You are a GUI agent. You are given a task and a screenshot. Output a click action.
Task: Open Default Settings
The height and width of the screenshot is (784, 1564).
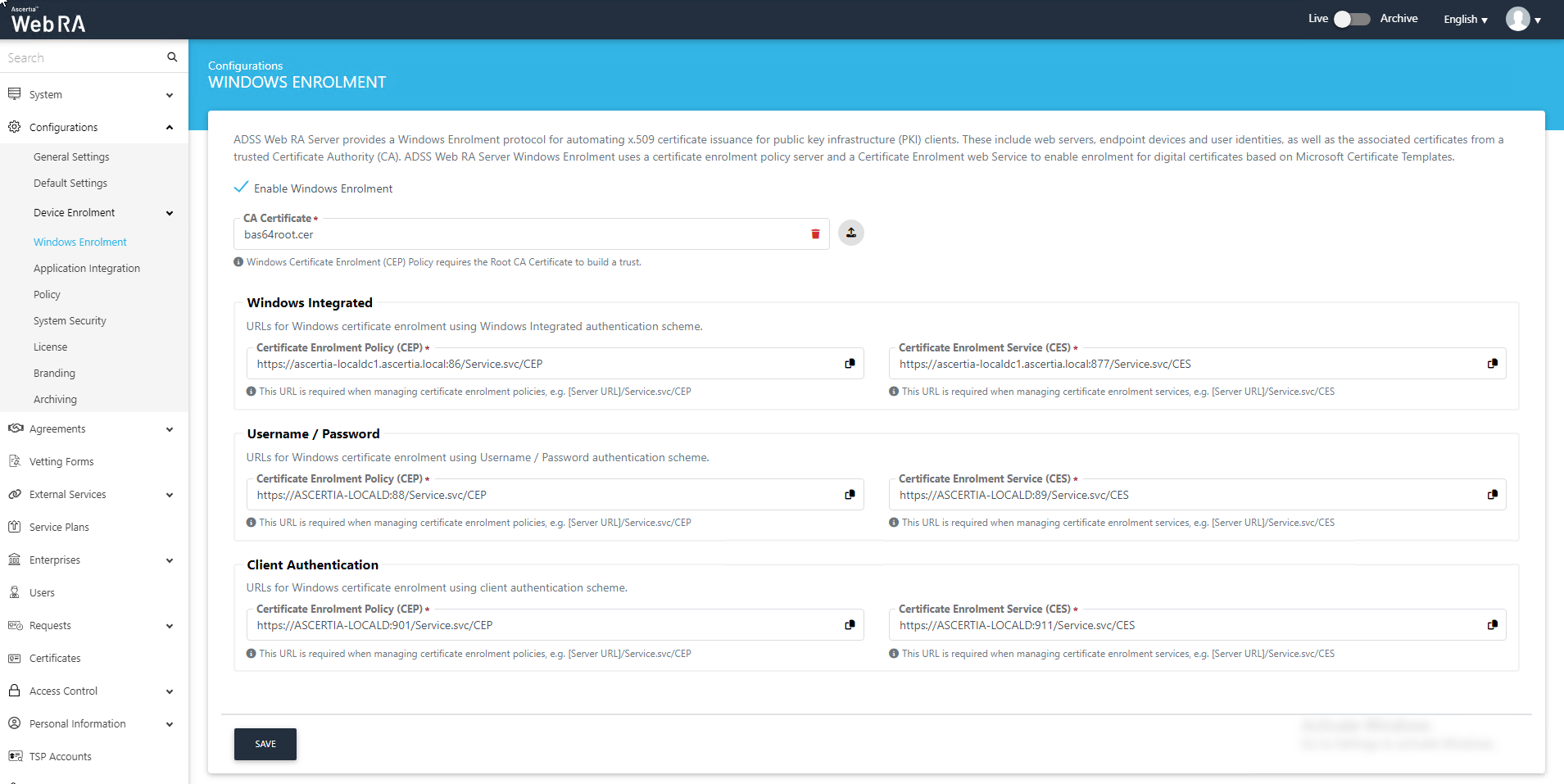point(70,183)
